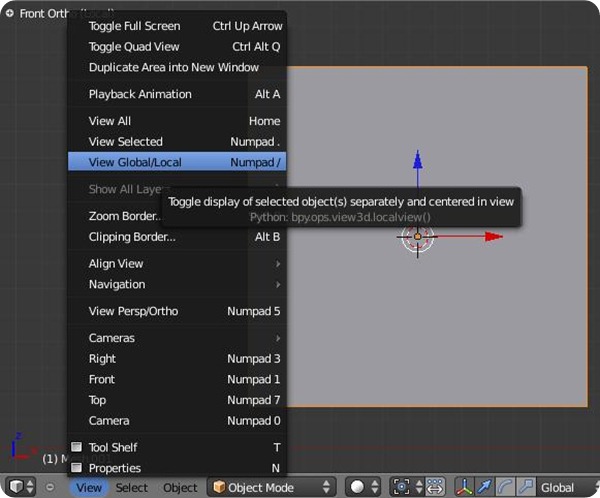Screen dimensions: 600x498
Task: Toggle the Tool Shelf checkbox
Action: tap(77, 447)
